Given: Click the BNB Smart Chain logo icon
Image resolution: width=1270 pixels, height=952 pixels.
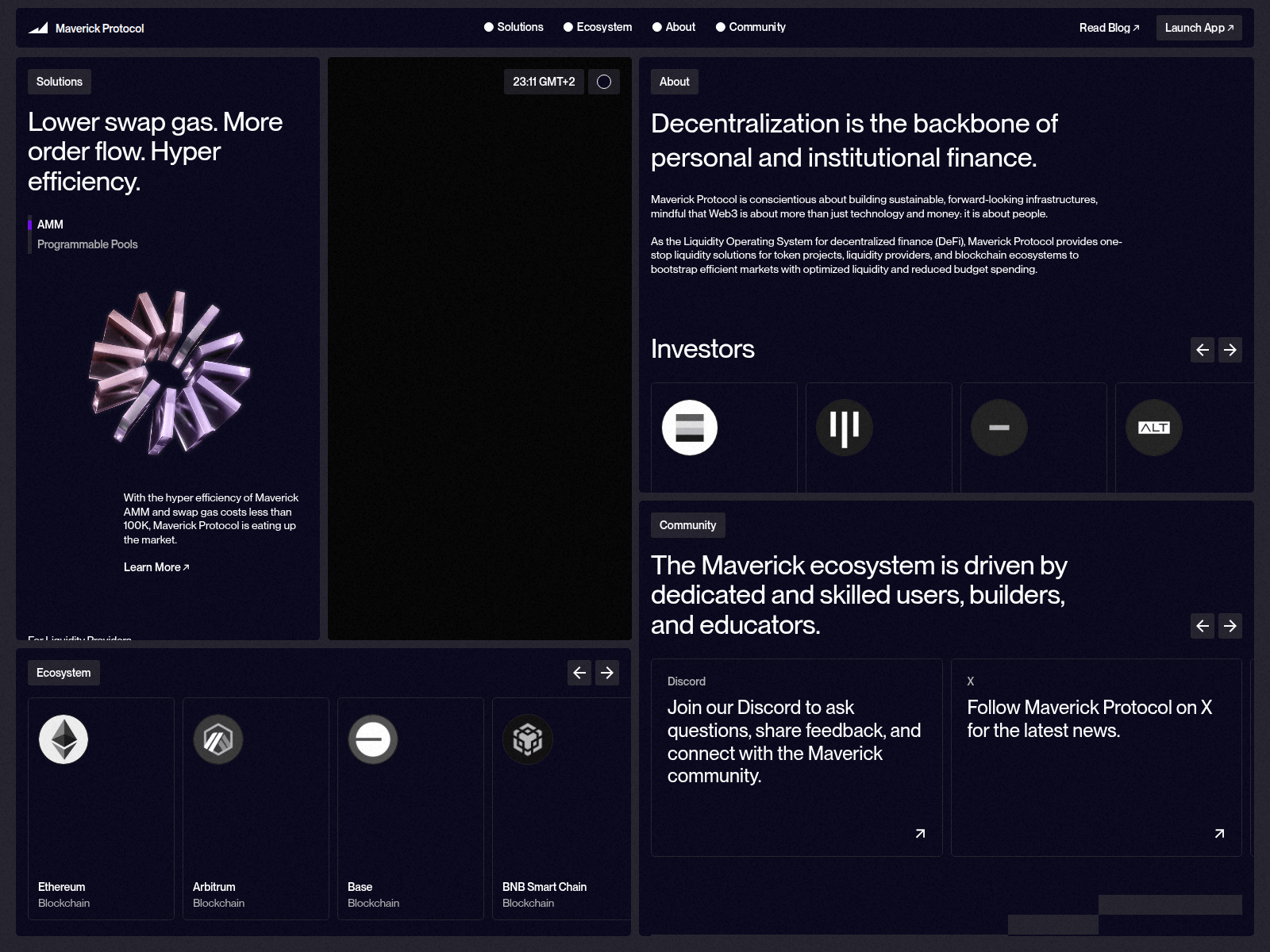Looking at the screenshot, I should (x=528, y=739).
